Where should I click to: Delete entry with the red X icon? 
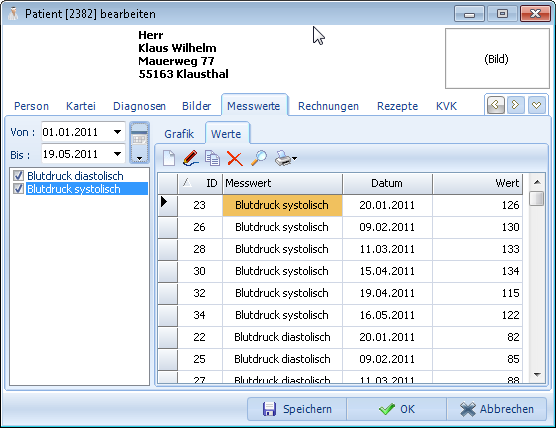coord(235,159)
